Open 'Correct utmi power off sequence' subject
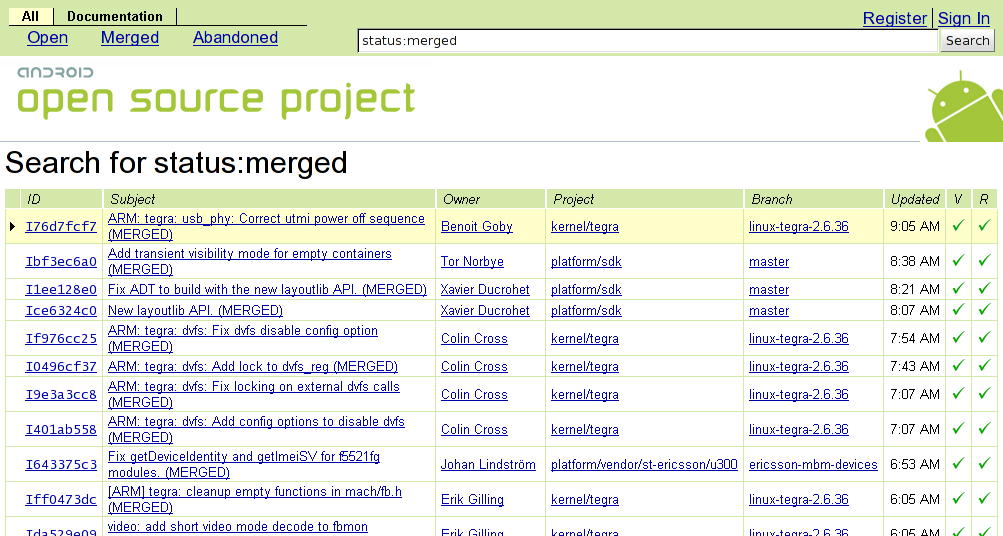Viewport: 1003px width, 536px height. [266, 226]
